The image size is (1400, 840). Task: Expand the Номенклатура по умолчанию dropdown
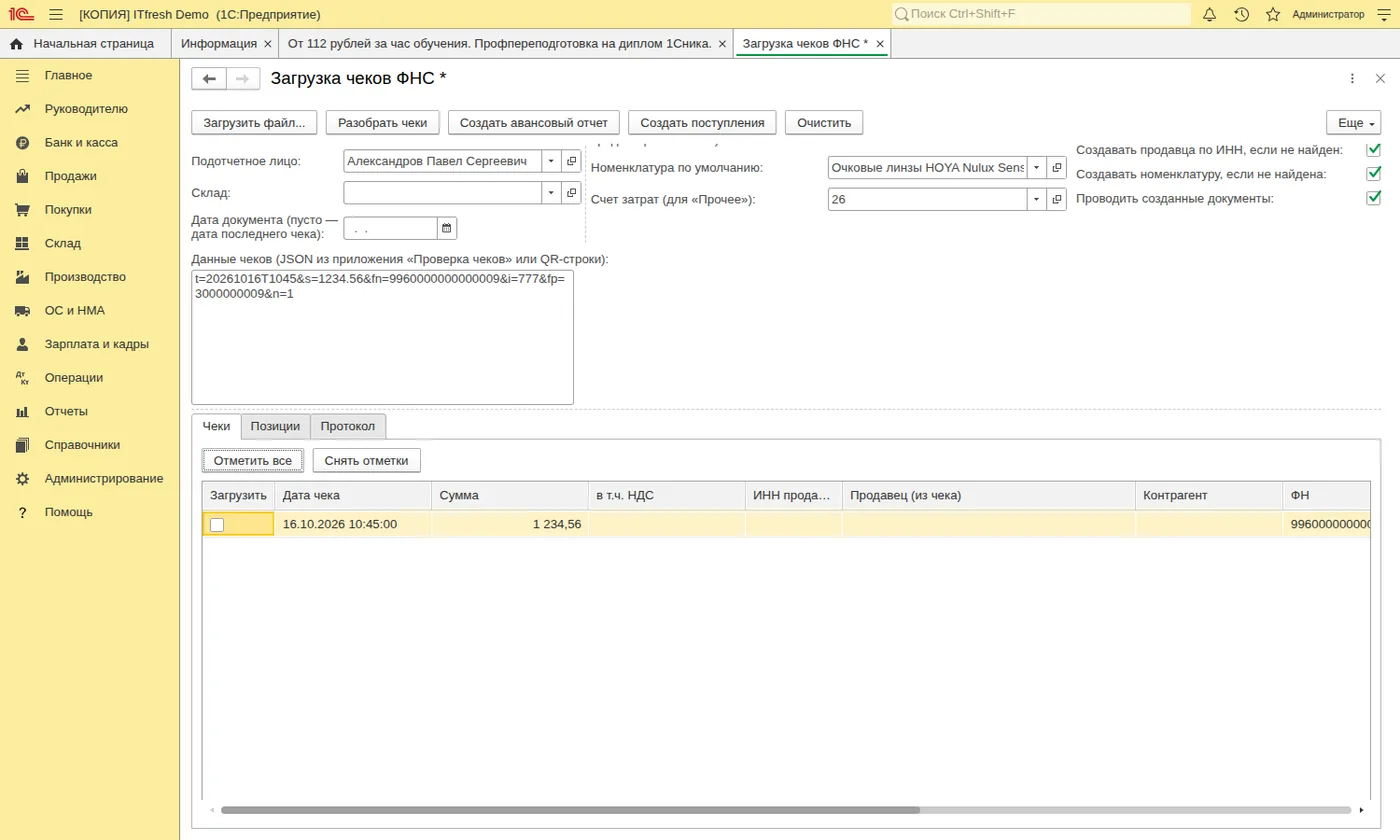1037,168
